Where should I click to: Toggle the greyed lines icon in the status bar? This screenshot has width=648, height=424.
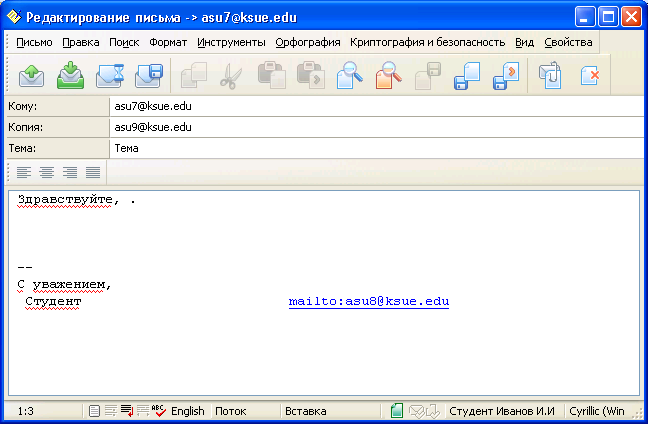pyautogui.click(x=111, y=411)
